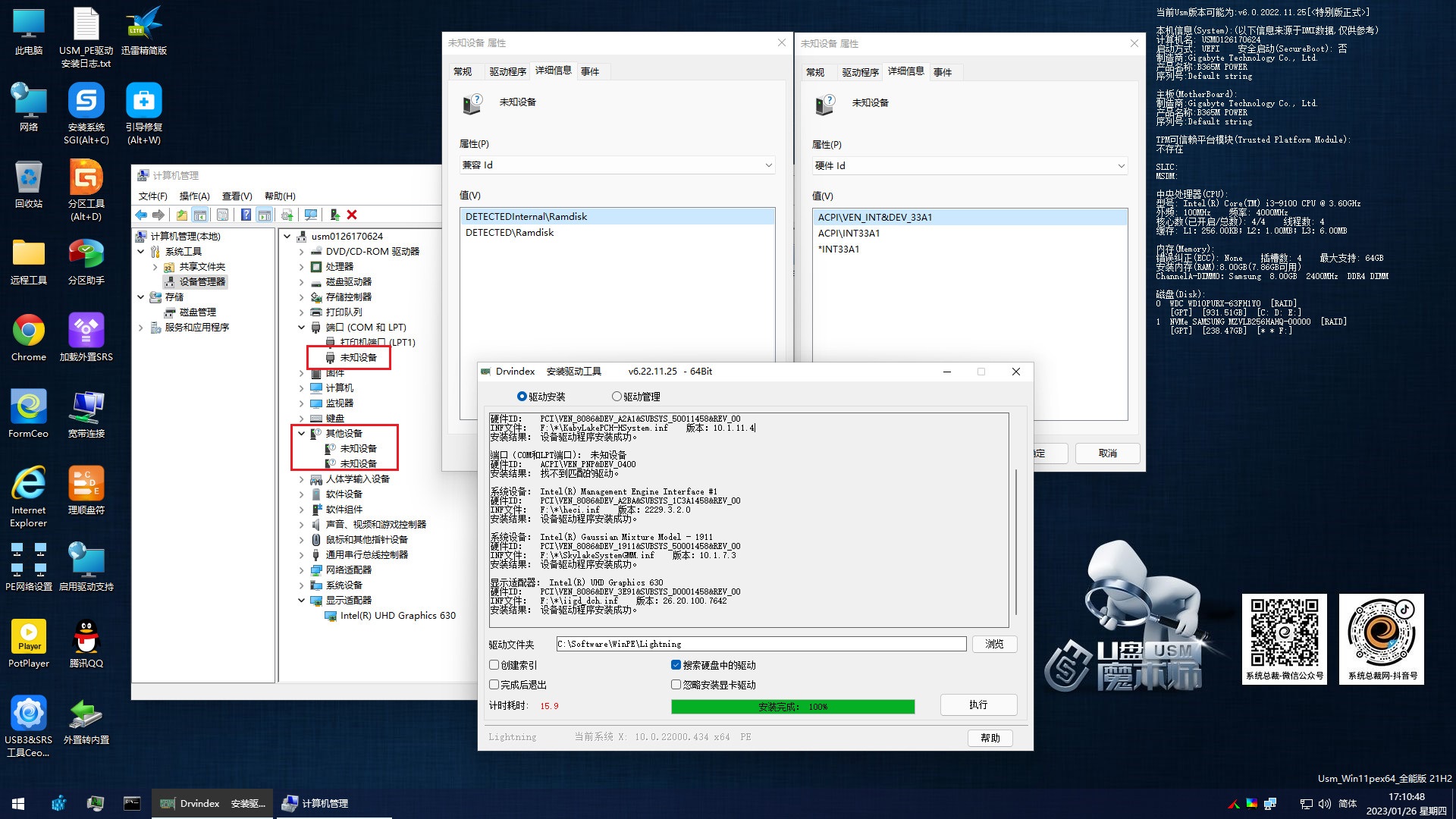1456x819 pixels.
Task: Click the Back arrow in 计算机管理 toolbar
Action: coord(141,215)
